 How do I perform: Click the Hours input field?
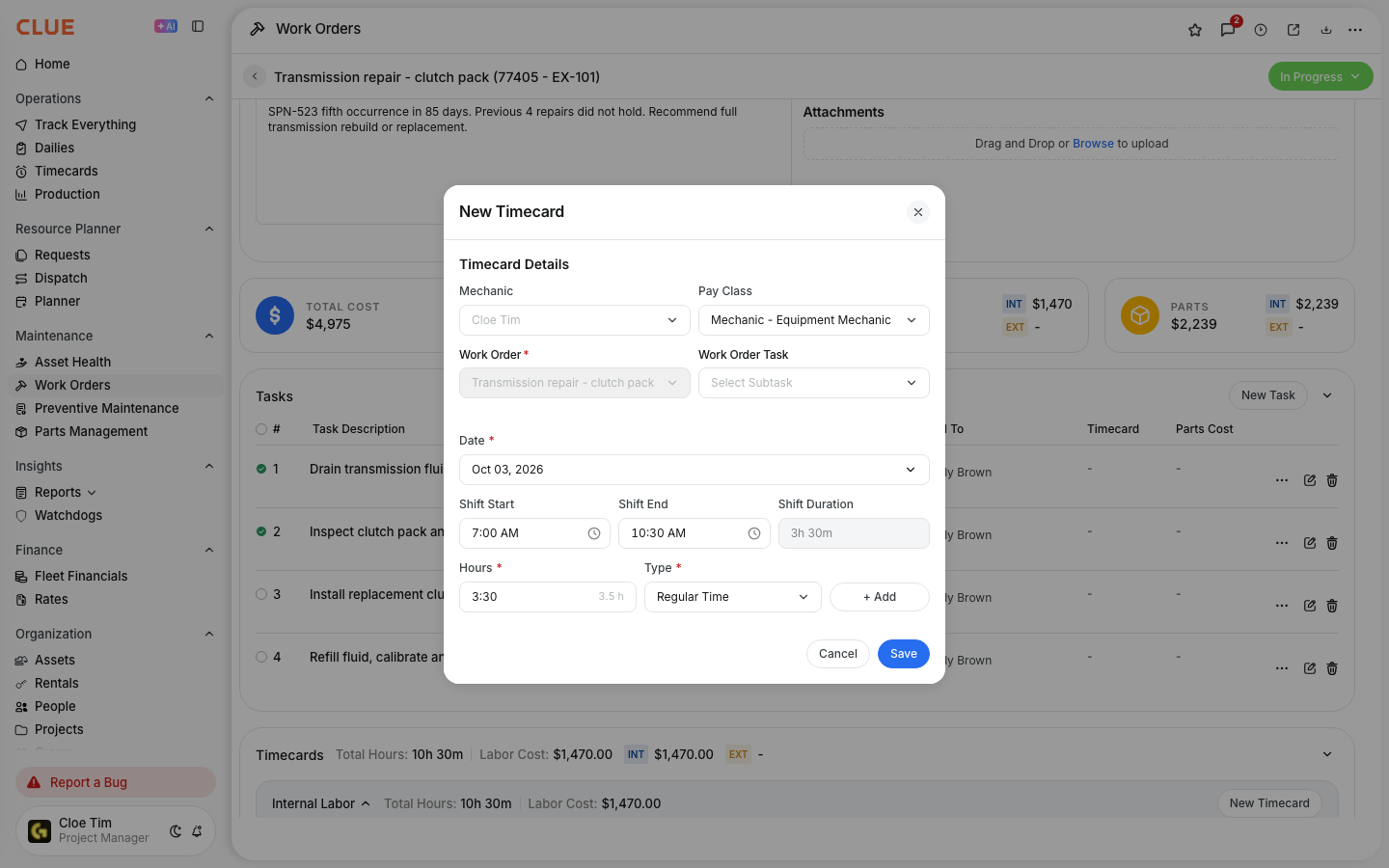pyautogui.click(x=548, y=597)
